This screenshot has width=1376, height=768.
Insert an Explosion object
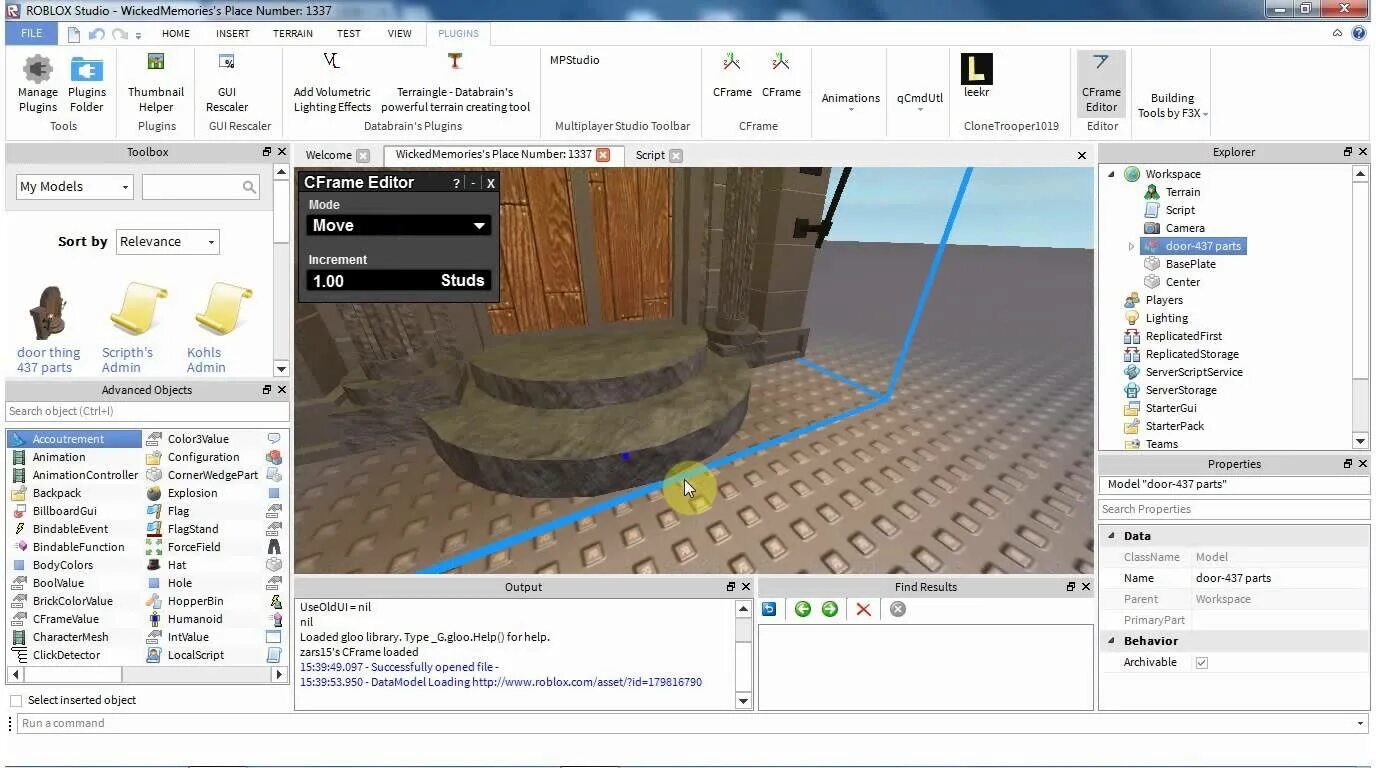tap(181, 493)
